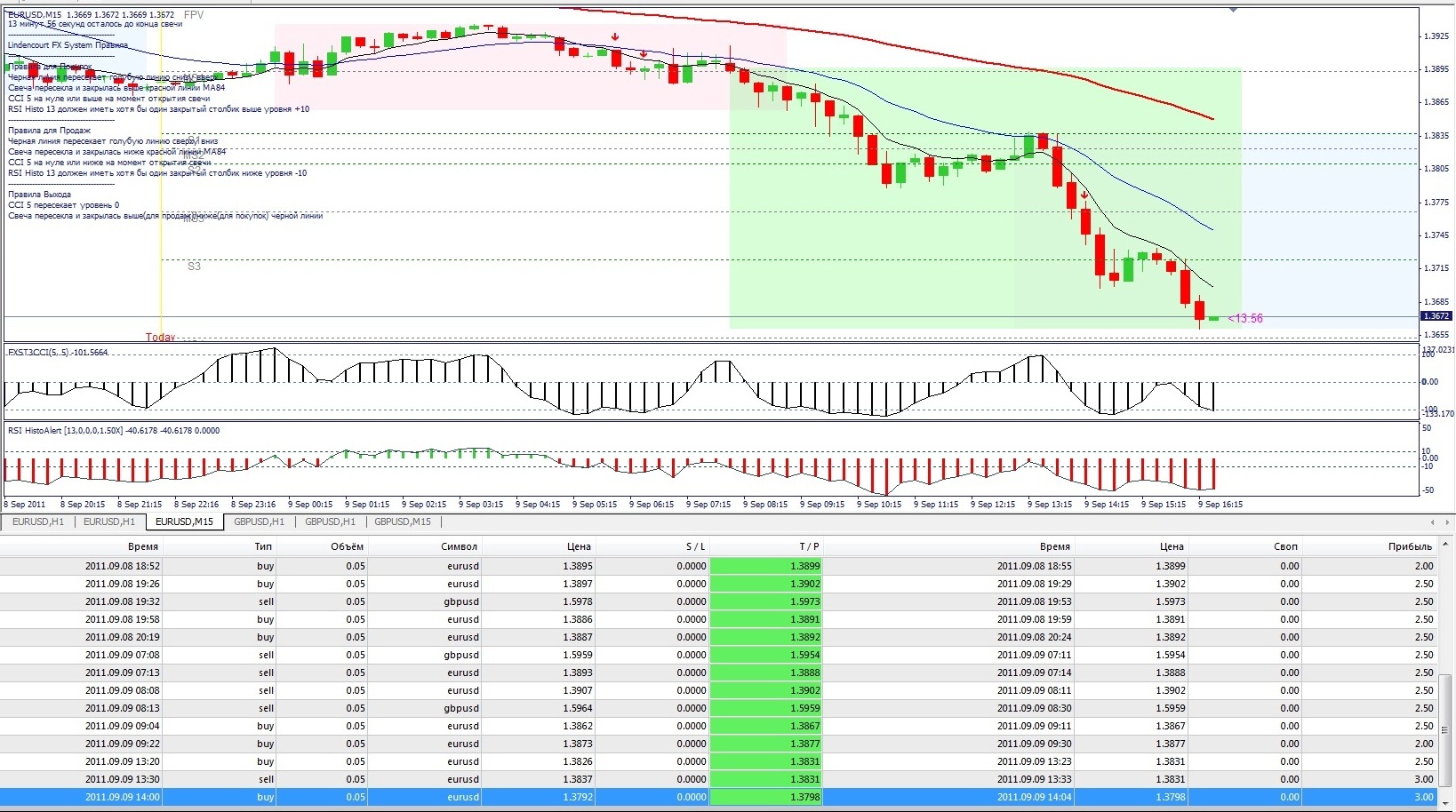
Task: Select the trade opened 2011.09.08 18:52
Action: click(718, 566)
